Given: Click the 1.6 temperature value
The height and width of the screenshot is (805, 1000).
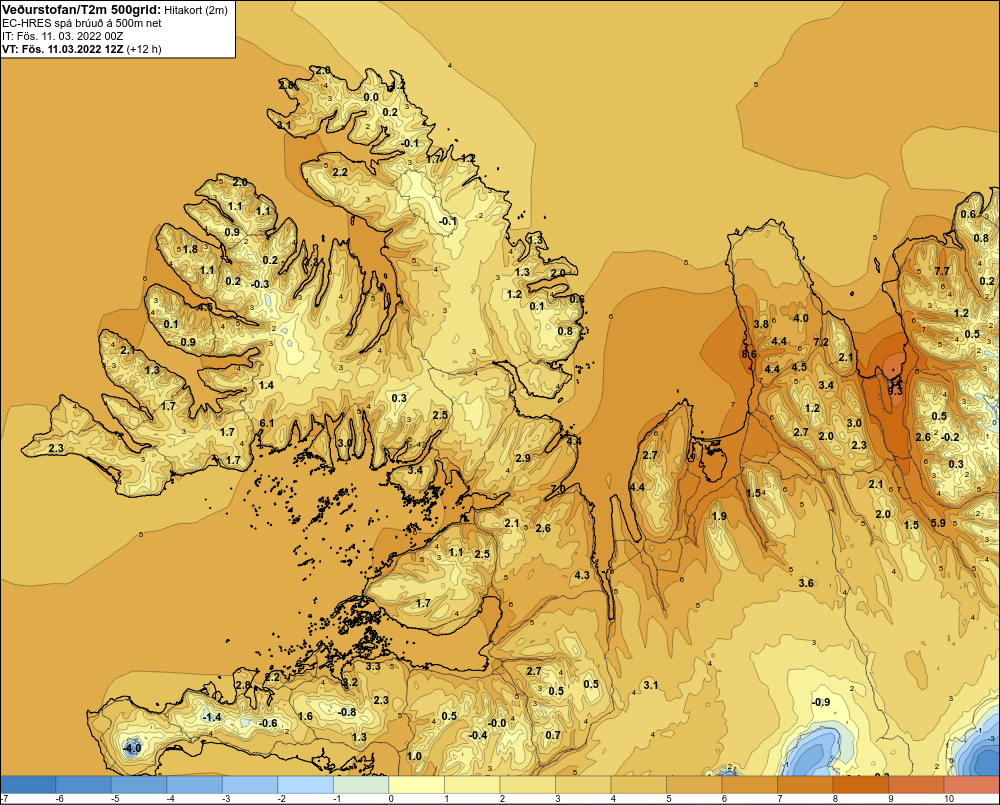Looking at the screenshot, I should (x=305, y=716).
